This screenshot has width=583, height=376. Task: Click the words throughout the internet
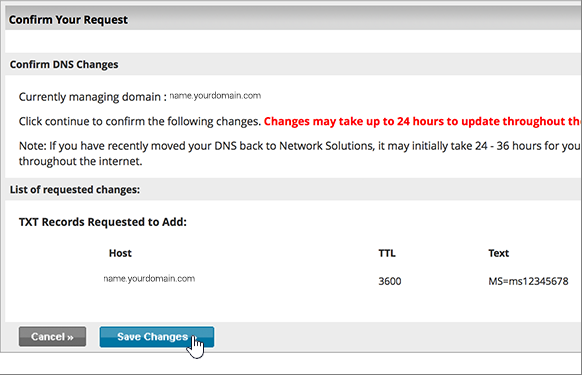click(80, 161)
